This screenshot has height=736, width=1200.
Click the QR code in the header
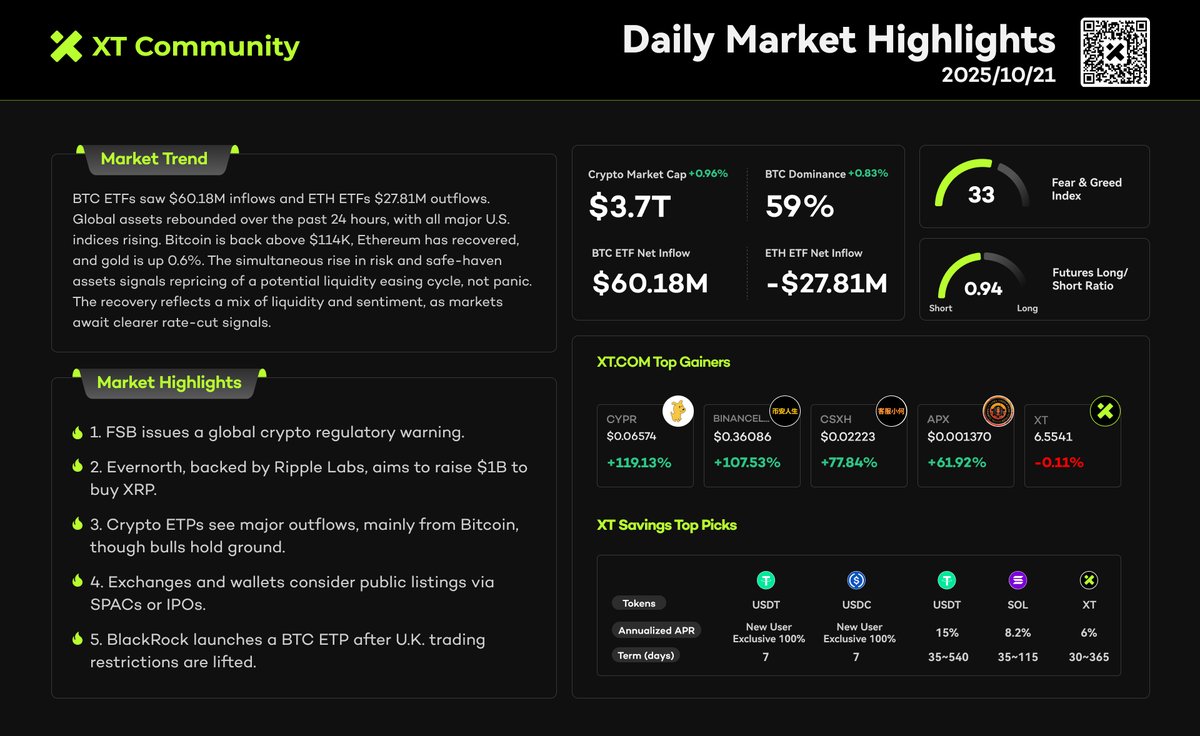1115,52
